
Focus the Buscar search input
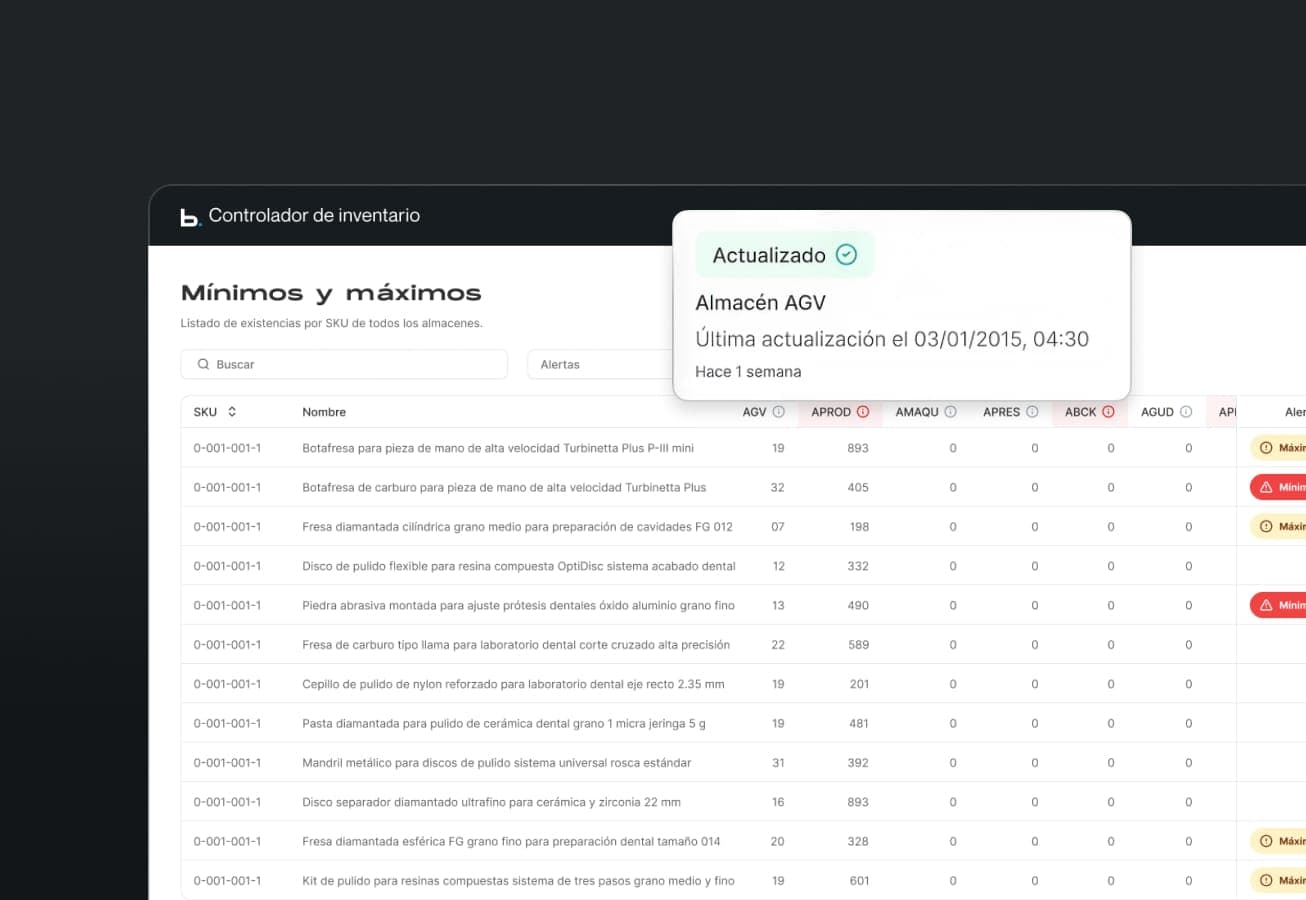click(350, 365)
